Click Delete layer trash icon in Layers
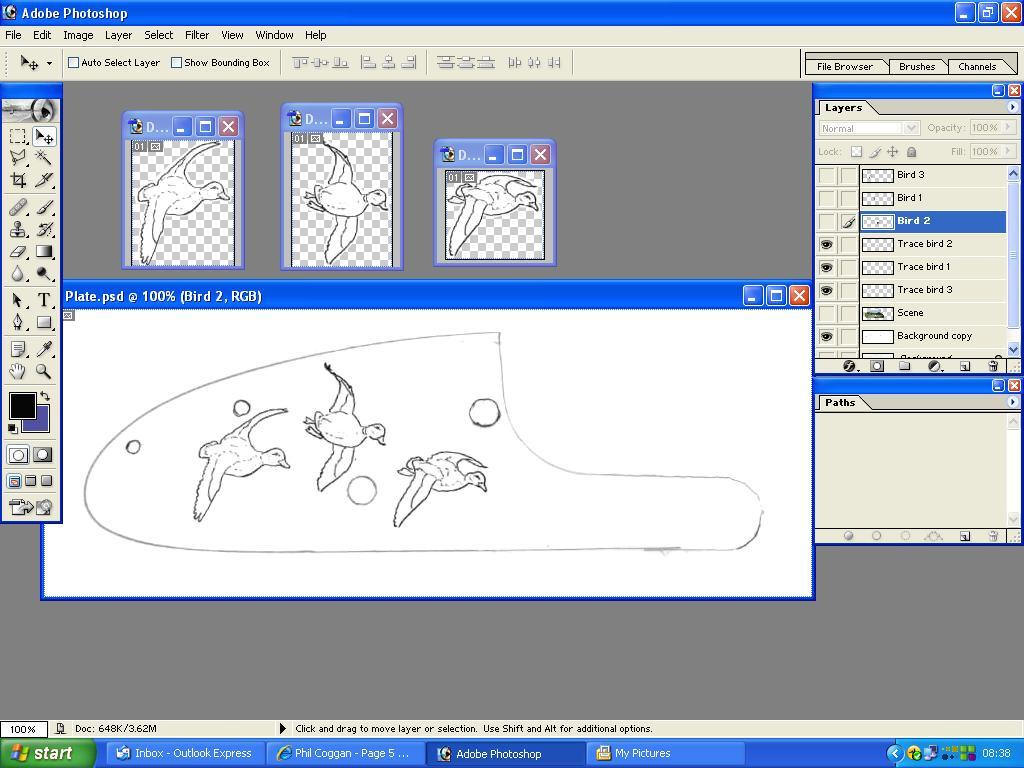The image size is (1024, 768). 993,366
